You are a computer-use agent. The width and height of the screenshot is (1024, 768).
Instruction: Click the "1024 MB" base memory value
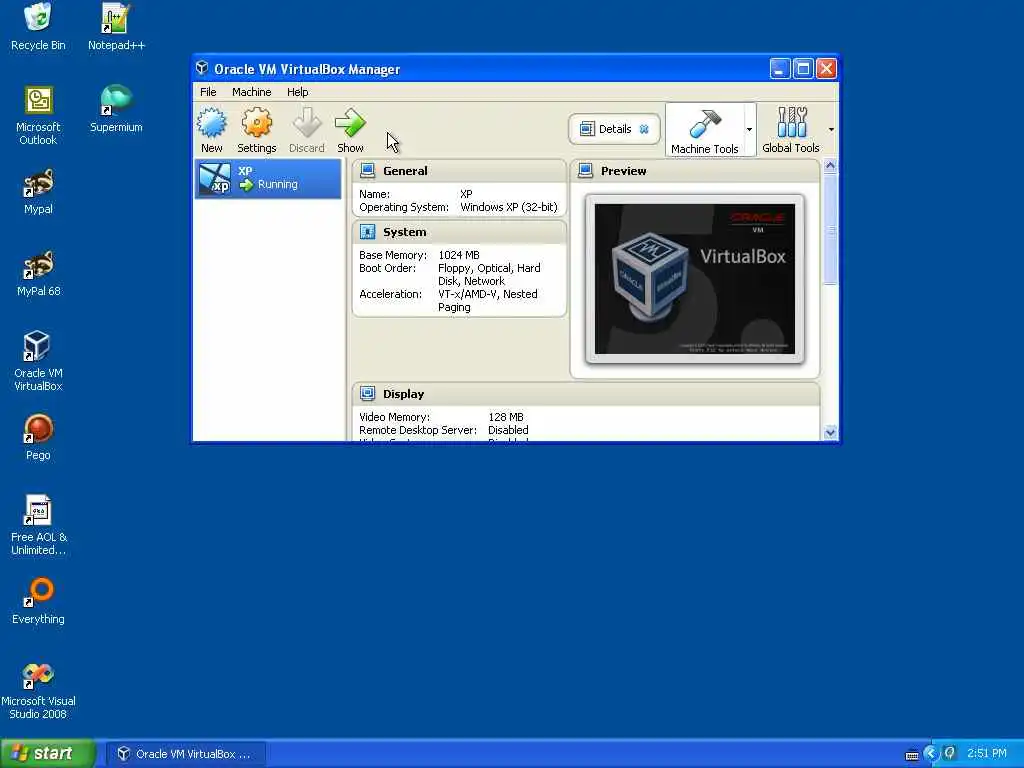tap(458, 255)
